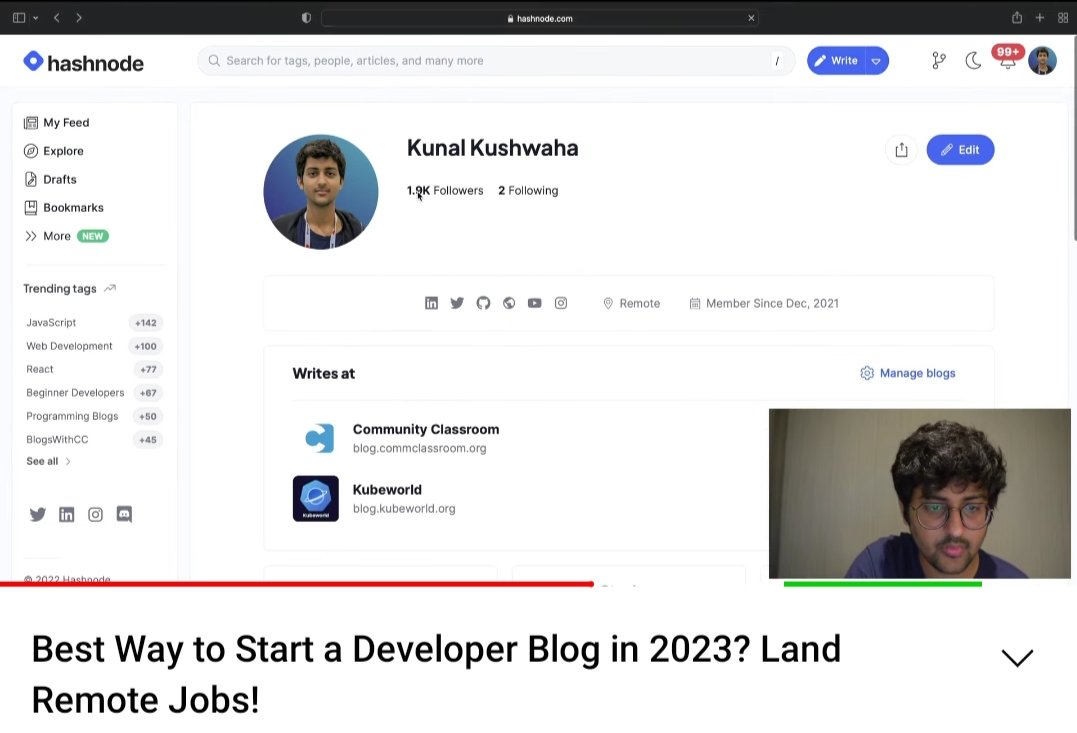The height and width of the screenshot is (733, 1077).
Task: Focus the Search for tags, people, articles field
Action: pyautogui.click(x=496, y=60)
